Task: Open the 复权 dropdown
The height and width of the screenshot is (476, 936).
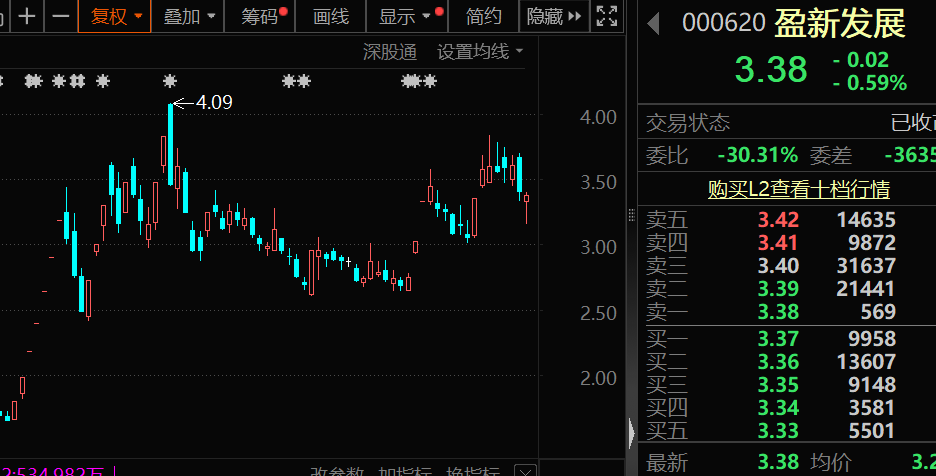Action: point(114,16)
